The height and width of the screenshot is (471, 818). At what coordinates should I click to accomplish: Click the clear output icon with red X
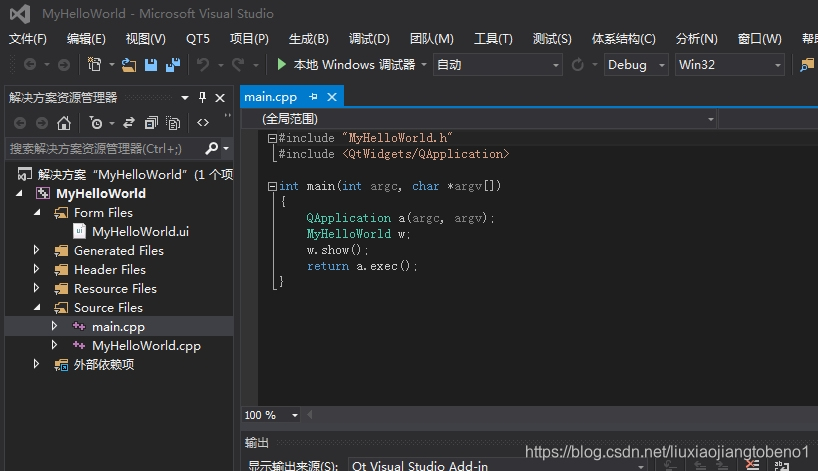point(752,465)
